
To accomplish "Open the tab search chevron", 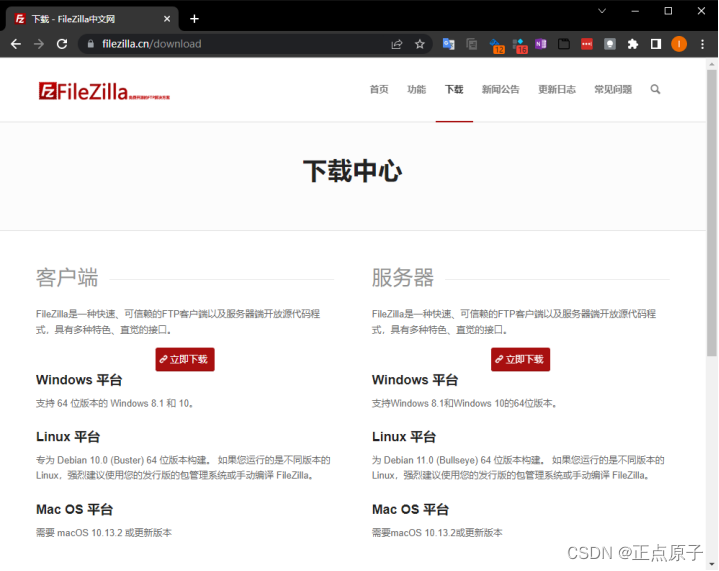I will pos(602,11).
